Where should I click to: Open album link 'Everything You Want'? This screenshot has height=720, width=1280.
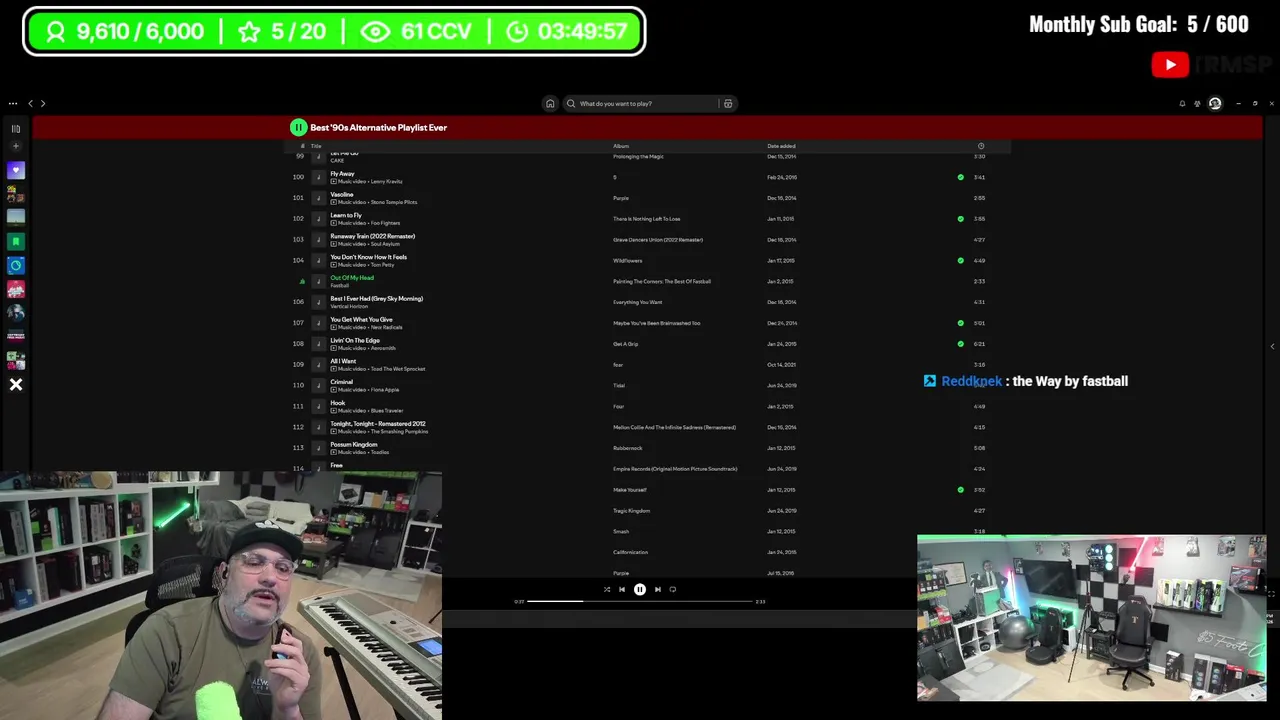pos(638,302)
